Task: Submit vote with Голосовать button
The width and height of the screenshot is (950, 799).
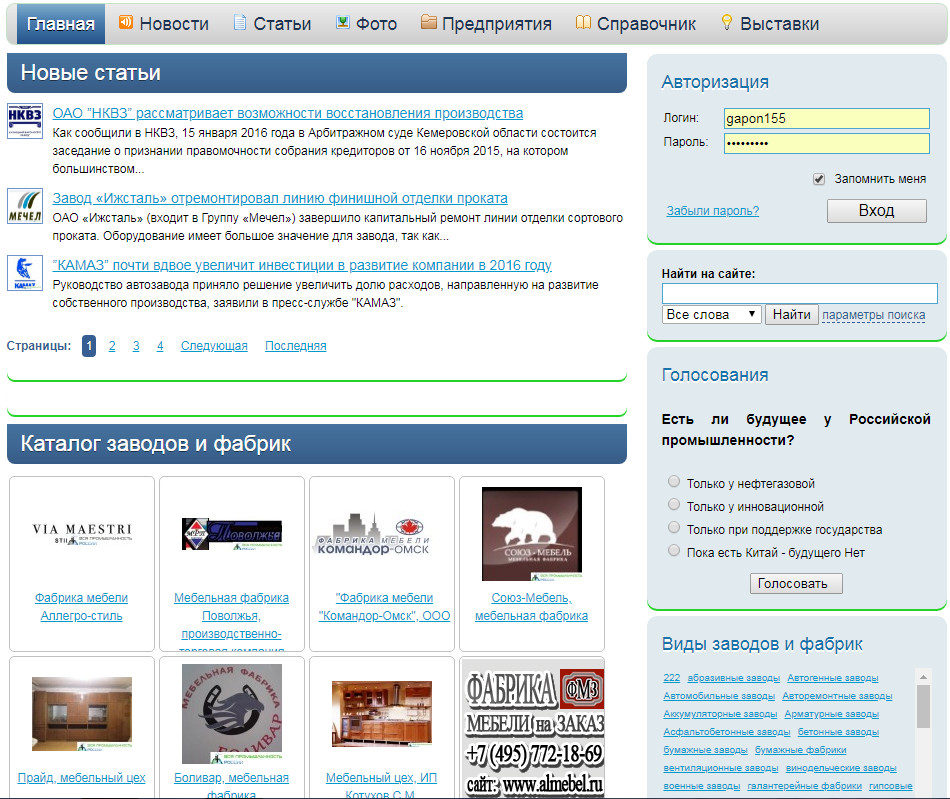Action: (796, 583)
